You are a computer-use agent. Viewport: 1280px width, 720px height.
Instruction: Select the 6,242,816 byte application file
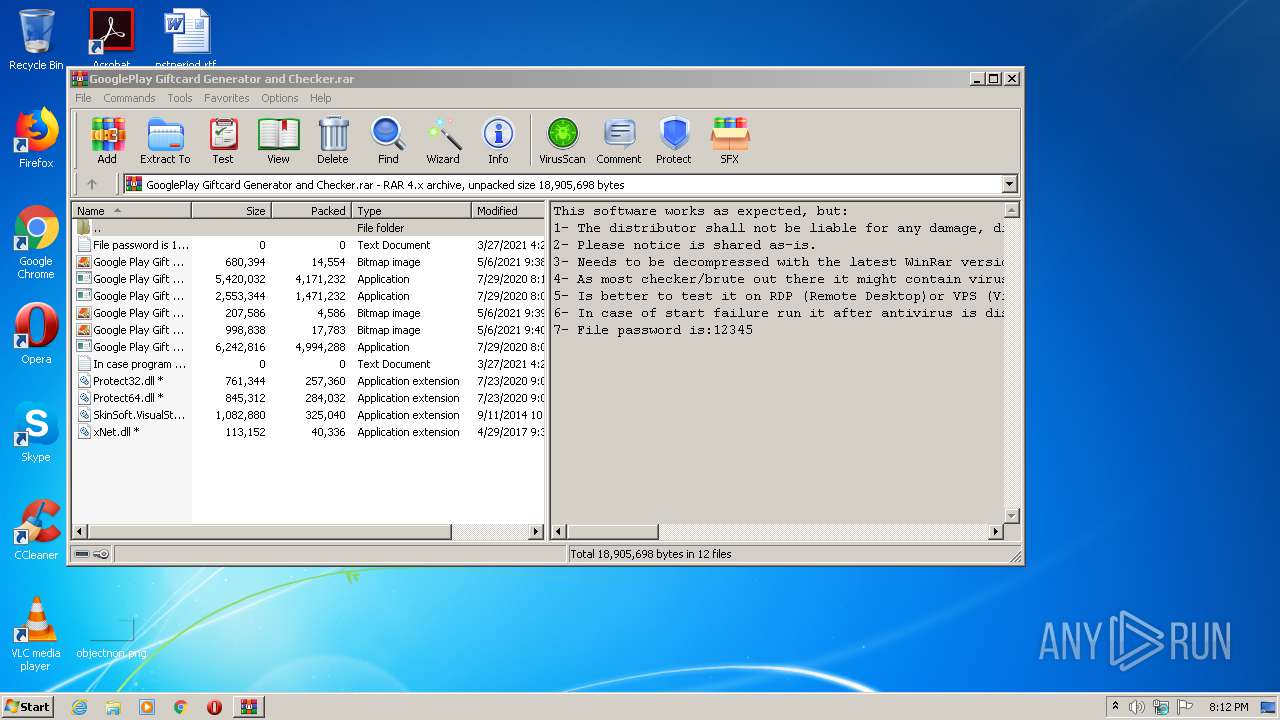tap(308, 347)
